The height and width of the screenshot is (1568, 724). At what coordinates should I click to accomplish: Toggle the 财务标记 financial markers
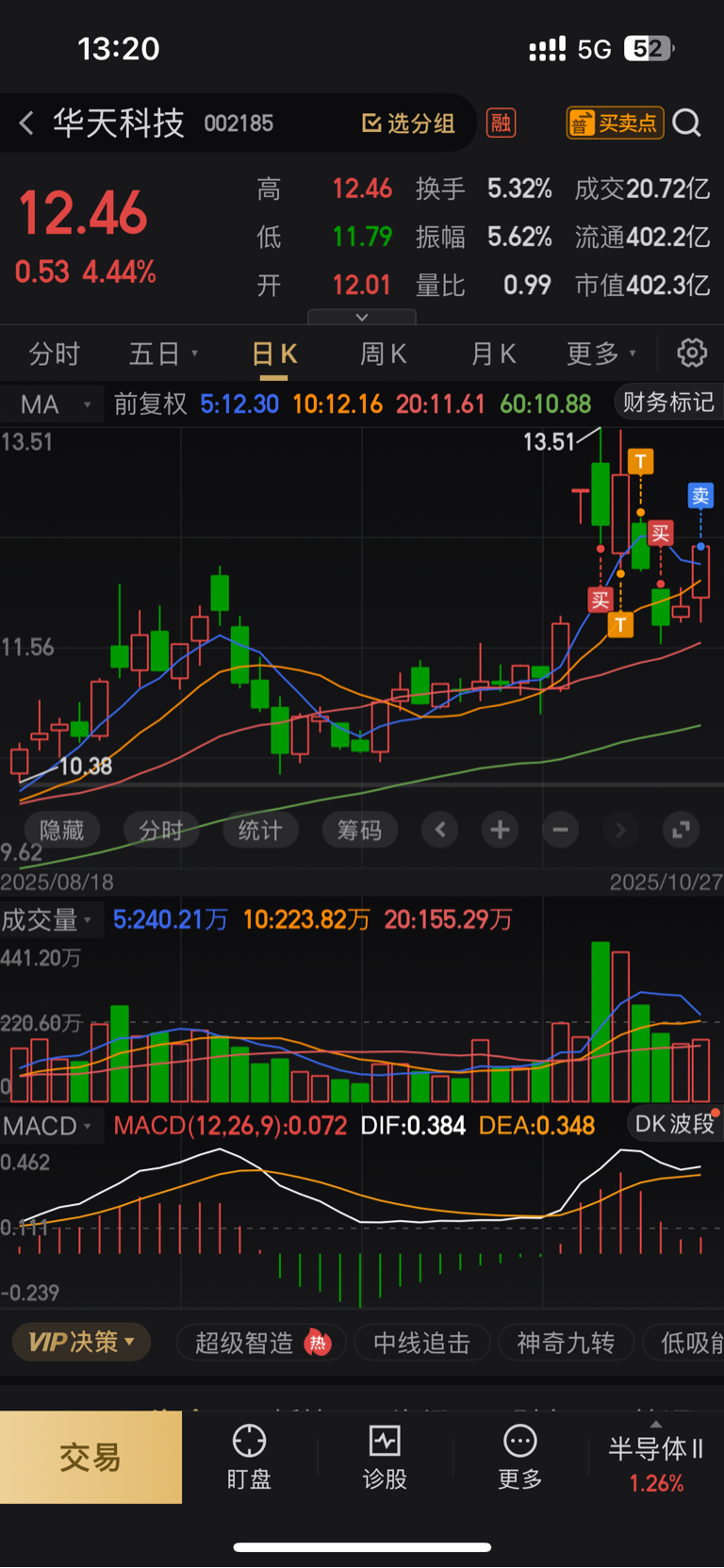coord(668,403)
